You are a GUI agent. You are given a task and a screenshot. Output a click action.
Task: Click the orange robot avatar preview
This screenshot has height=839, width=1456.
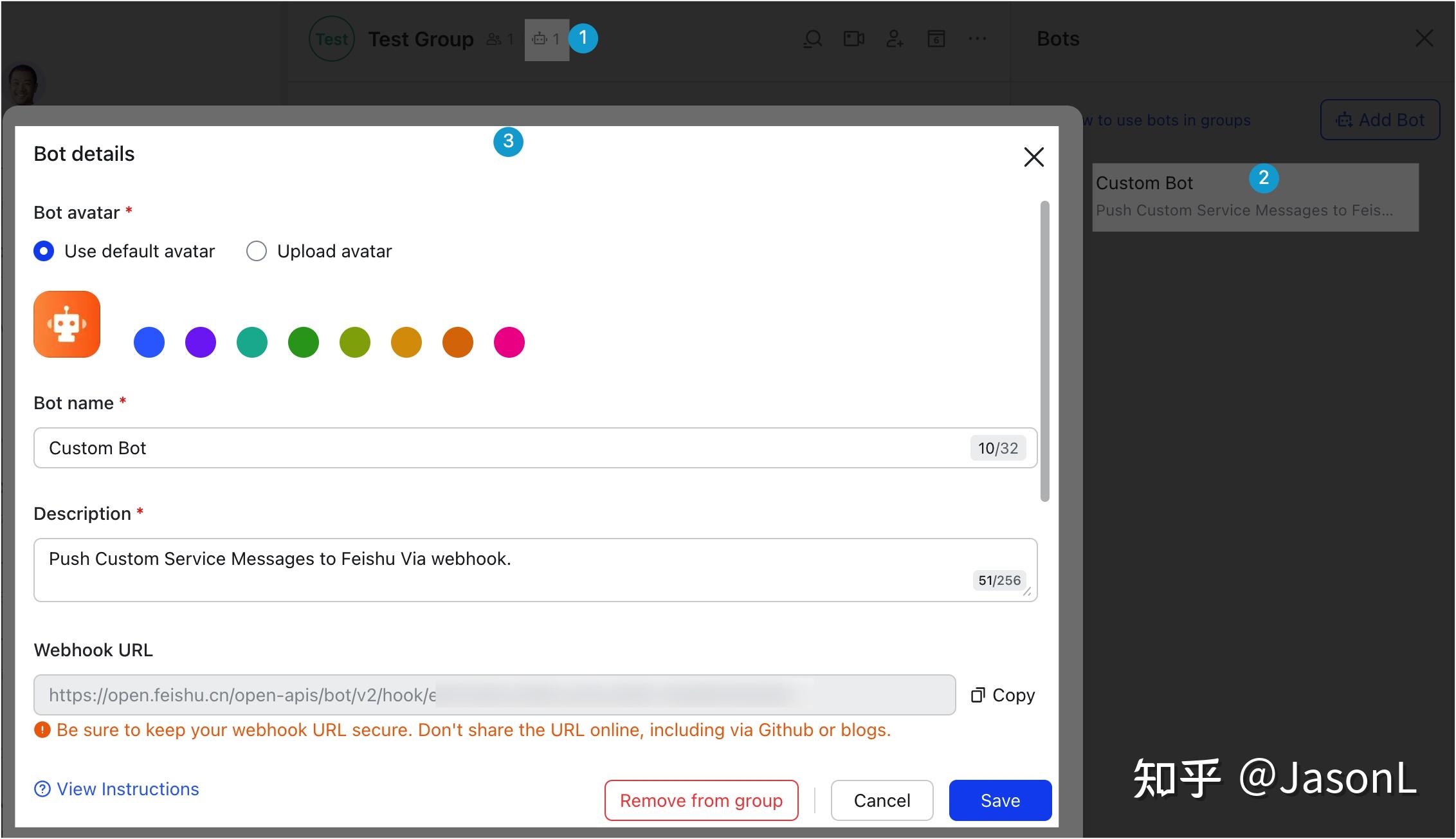(x=67, y=324)
